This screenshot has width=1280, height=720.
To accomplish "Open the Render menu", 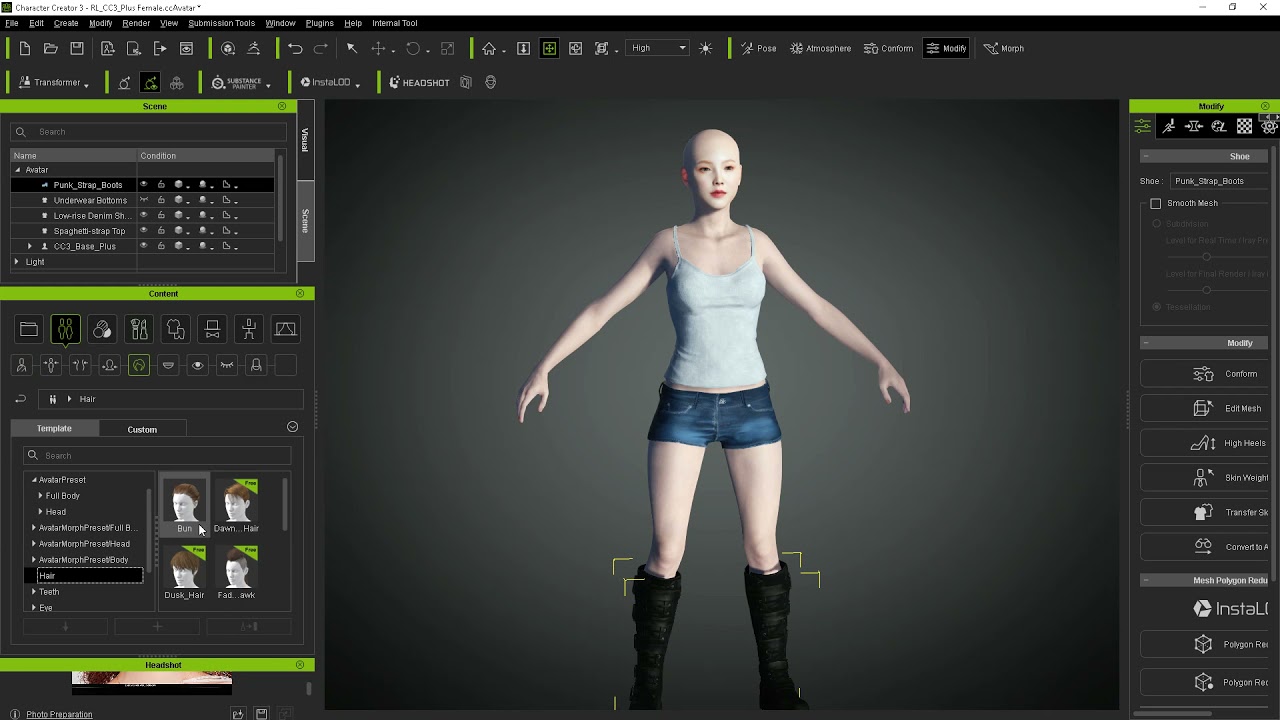I will 136,23.
